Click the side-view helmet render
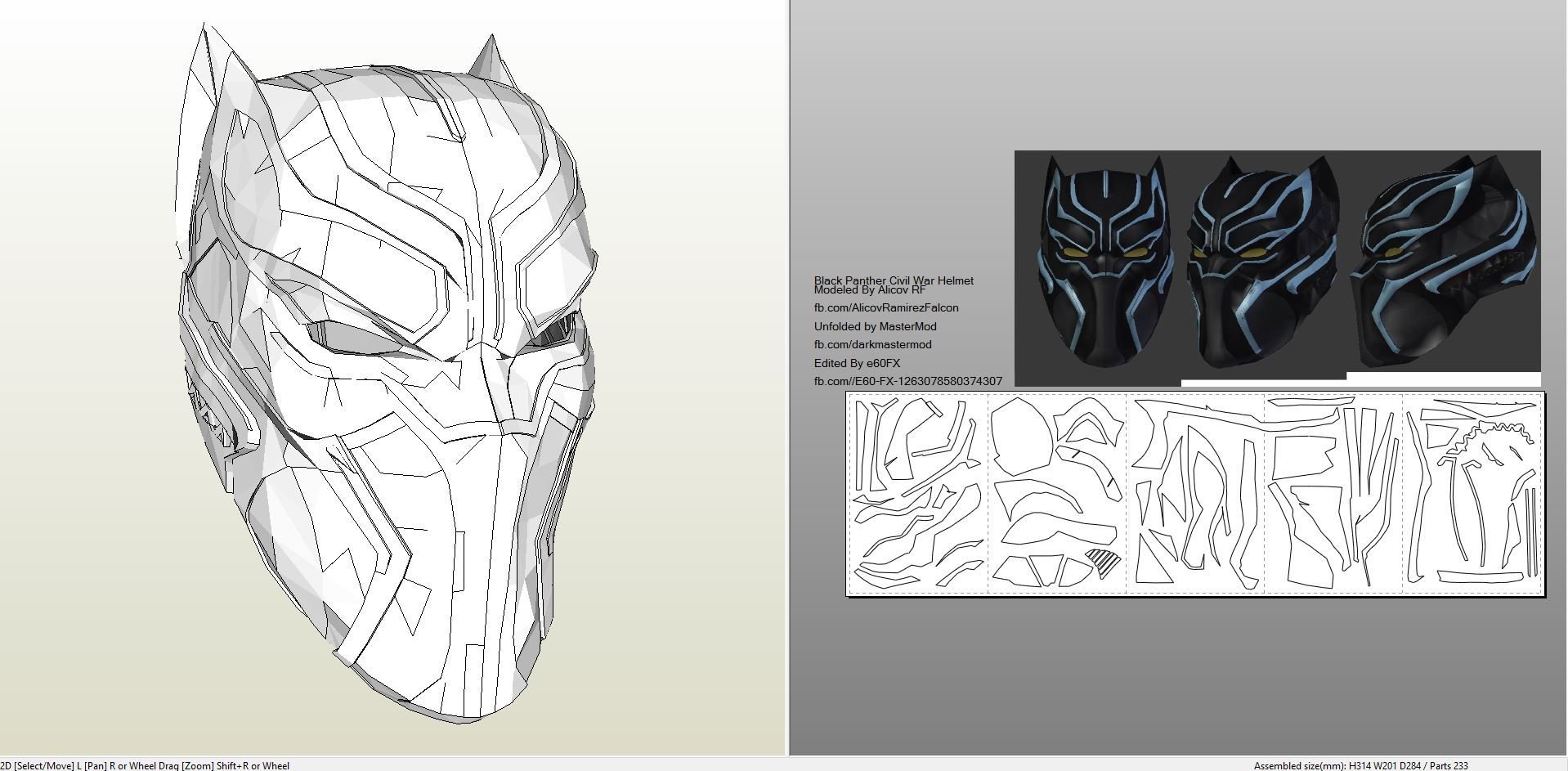This screenshot has height=771, width=1568. [x=1443, y=260]
